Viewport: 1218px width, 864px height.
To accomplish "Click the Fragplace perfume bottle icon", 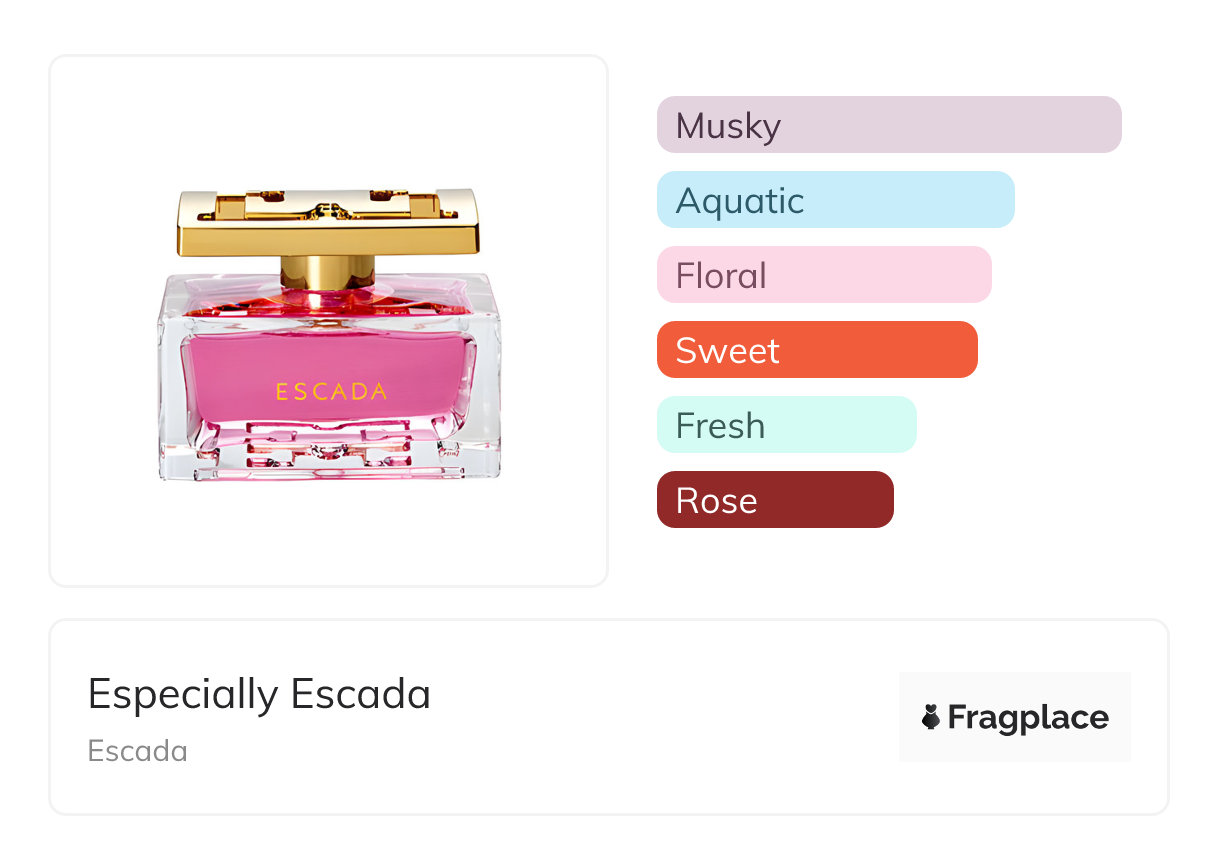I will 931,717.
